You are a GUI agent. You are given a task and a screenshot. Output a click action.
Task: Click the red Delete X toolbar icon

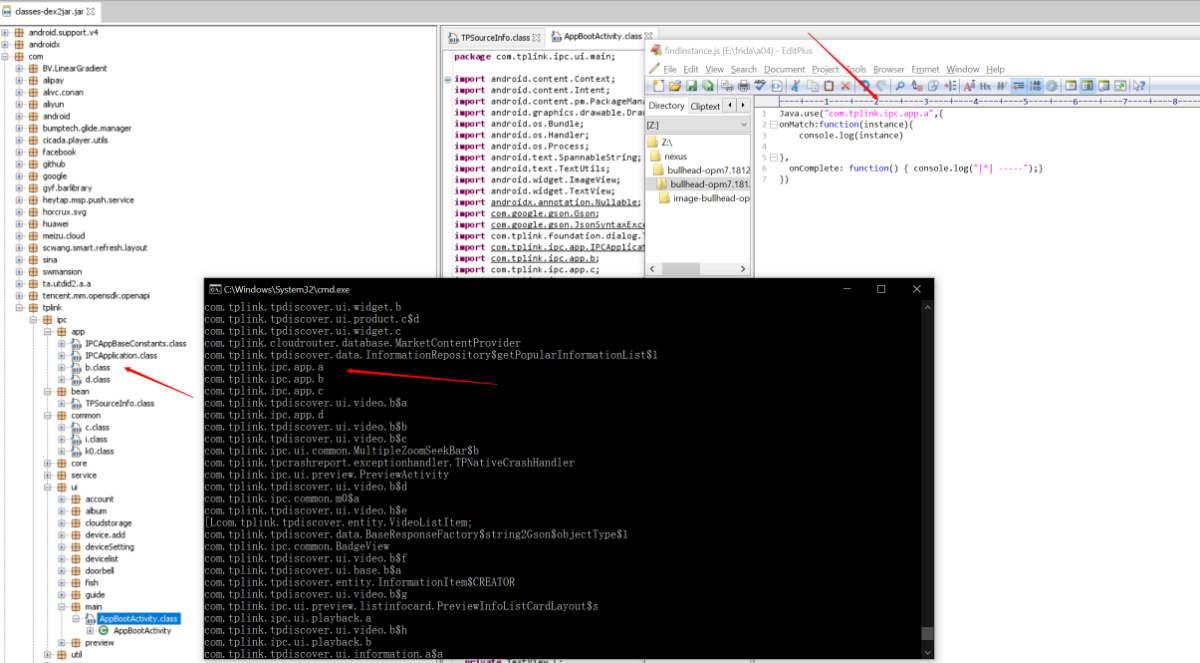845,86
